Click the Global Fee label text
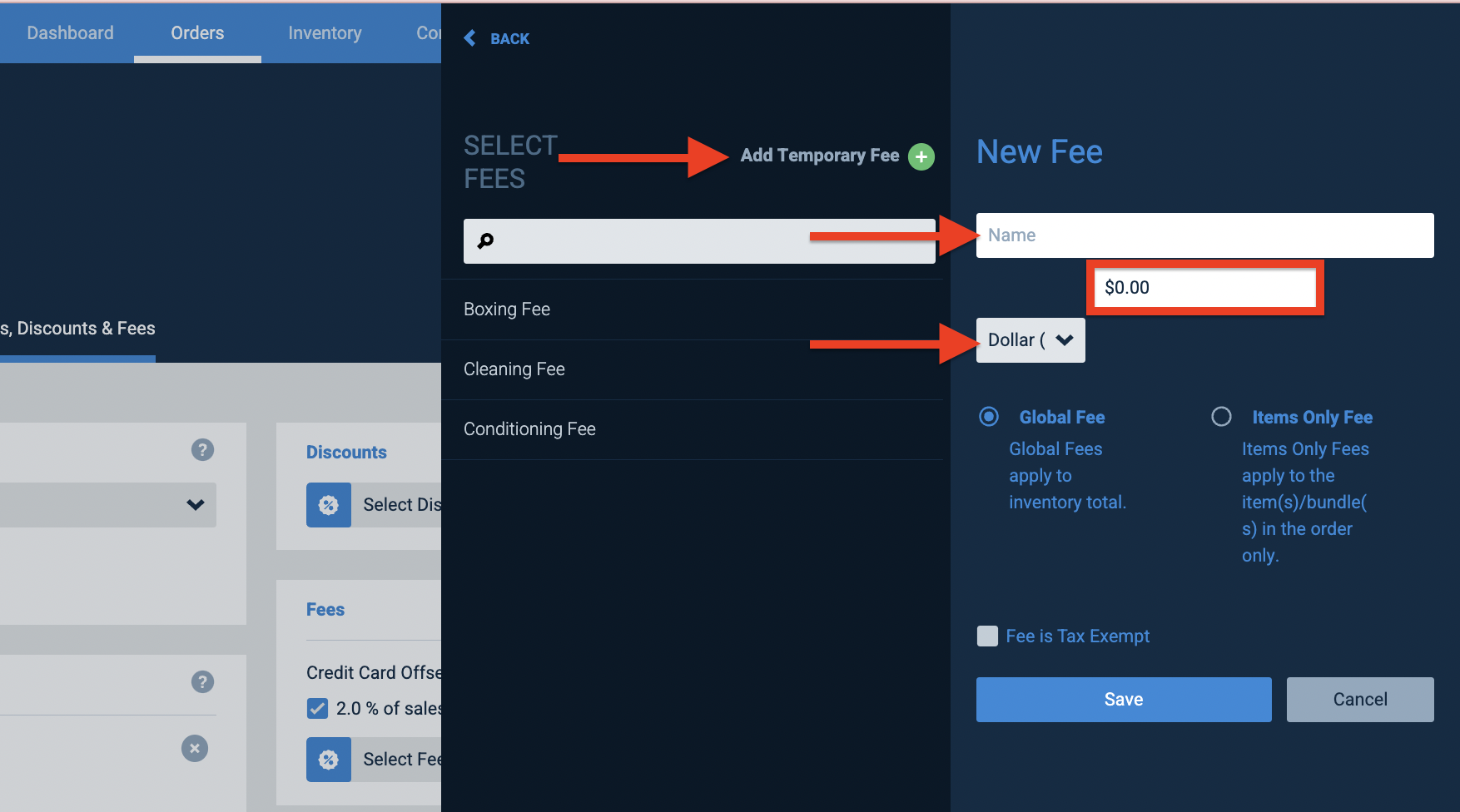This screenshot has height=812, width=1460. pyautogui.click(x=1062, y=418)
